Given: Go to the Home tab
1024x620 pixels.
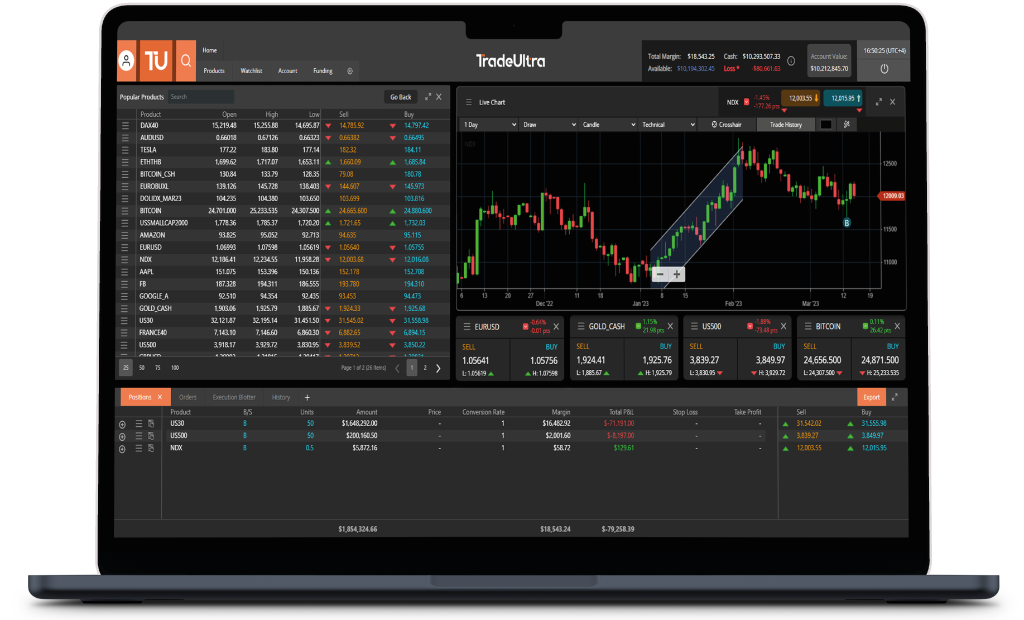Looking at the screenshot, I should pyautogui.click(x=210, y=50).
